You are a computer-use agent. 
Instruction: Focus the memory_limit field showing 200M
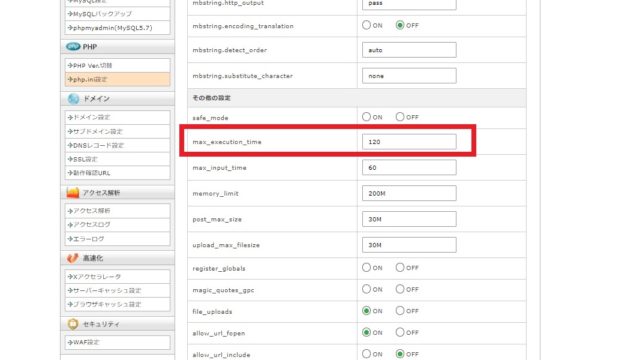[409, 193]
